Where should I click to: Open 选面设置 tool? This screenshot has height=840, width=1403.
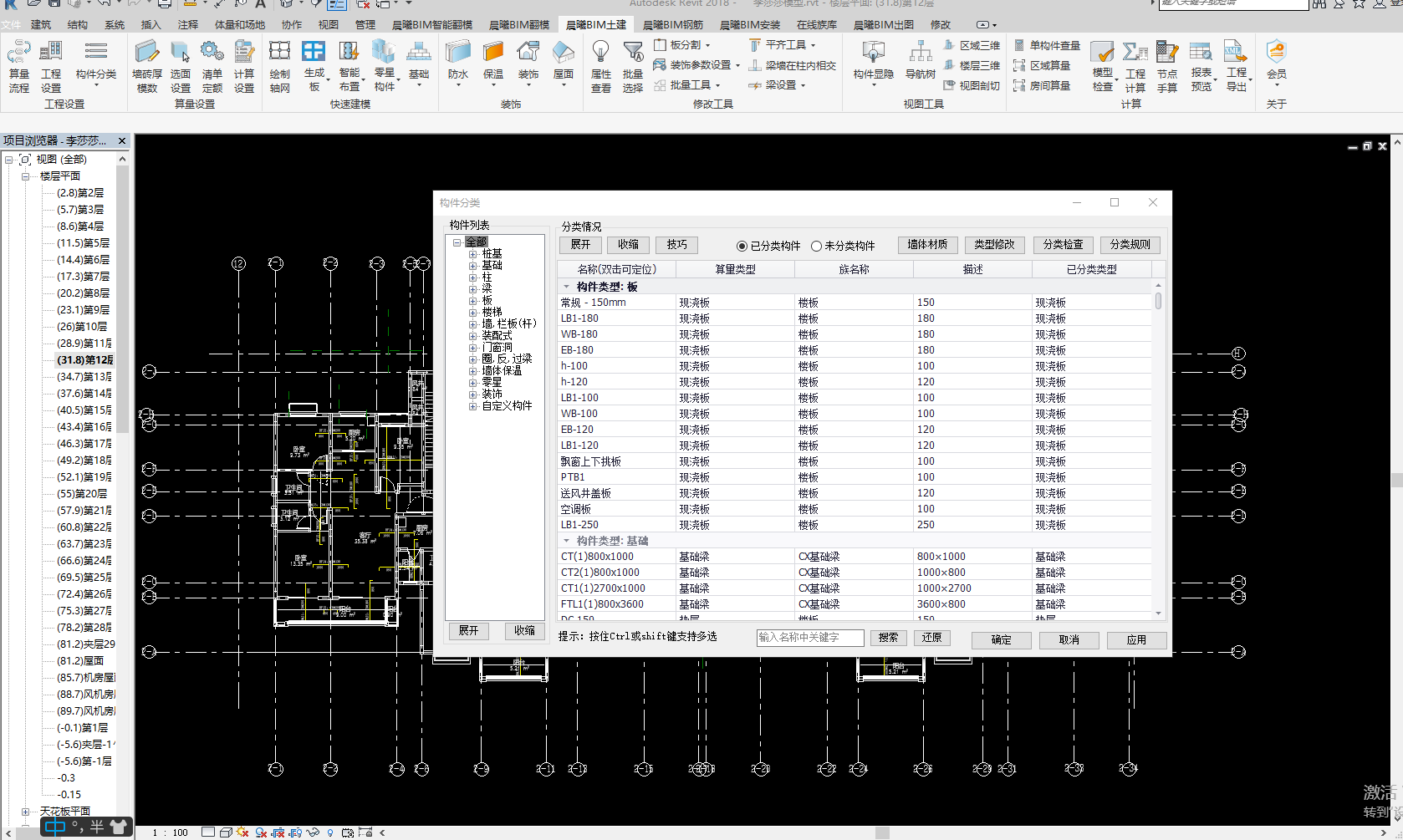181,66
